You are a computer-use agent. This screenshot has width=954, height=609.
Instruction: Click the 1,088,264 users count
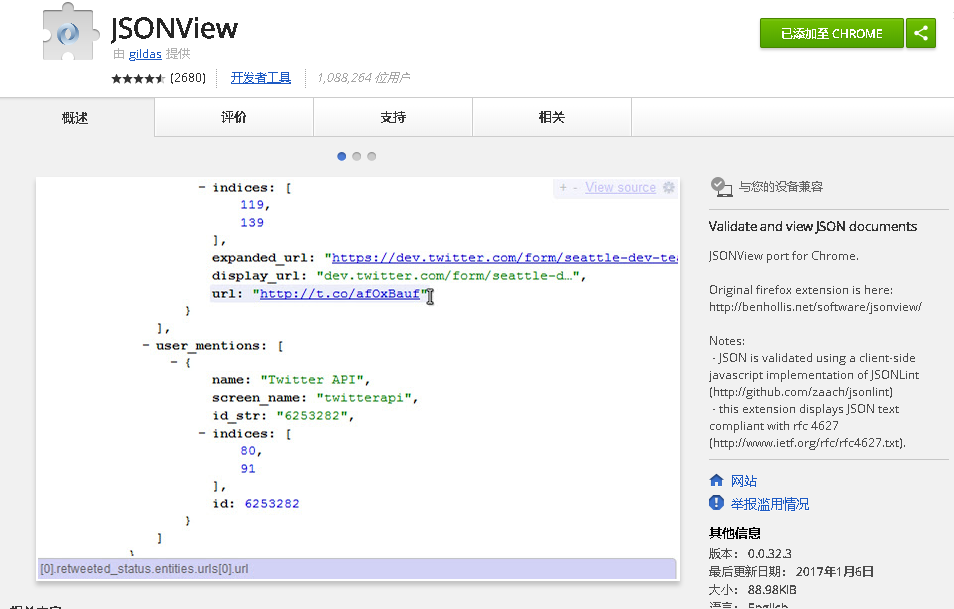[363, 78]
